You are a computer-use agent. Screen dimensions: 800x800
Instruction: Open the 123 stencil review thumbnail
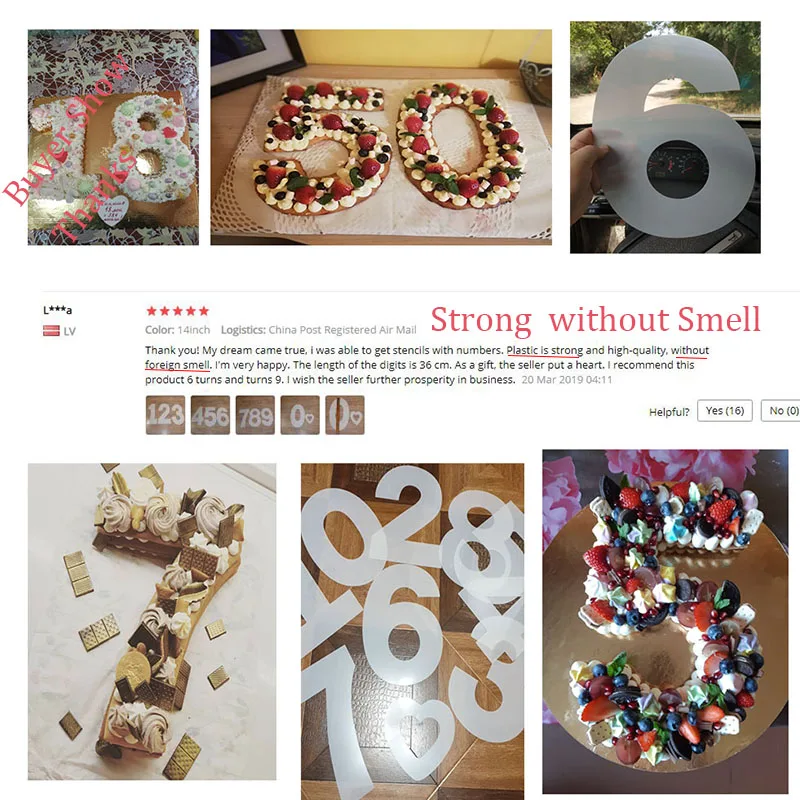point(165,415)
